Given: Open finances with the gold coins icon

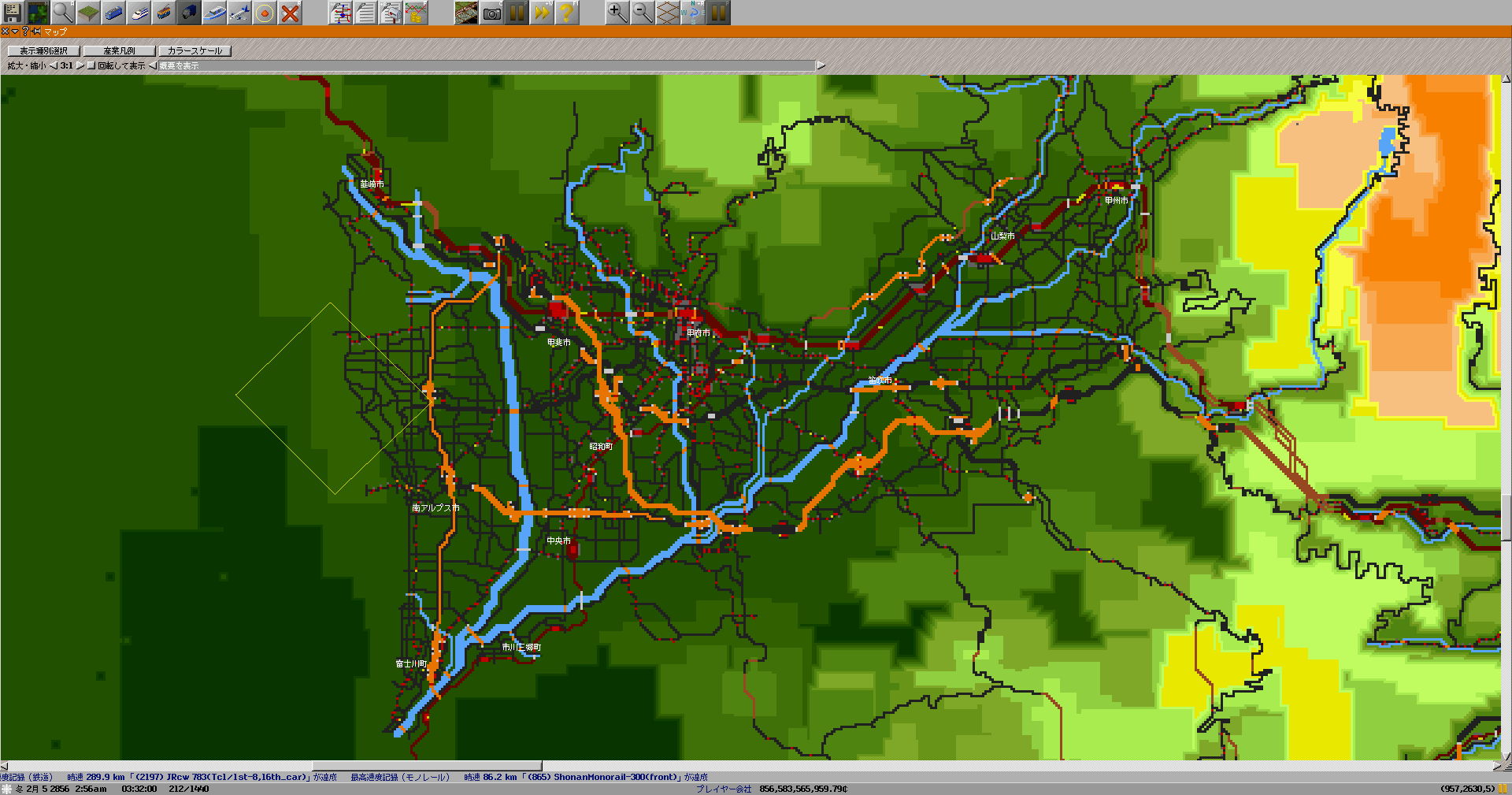Looking at the screenshot, I should [x=416, y=13].
